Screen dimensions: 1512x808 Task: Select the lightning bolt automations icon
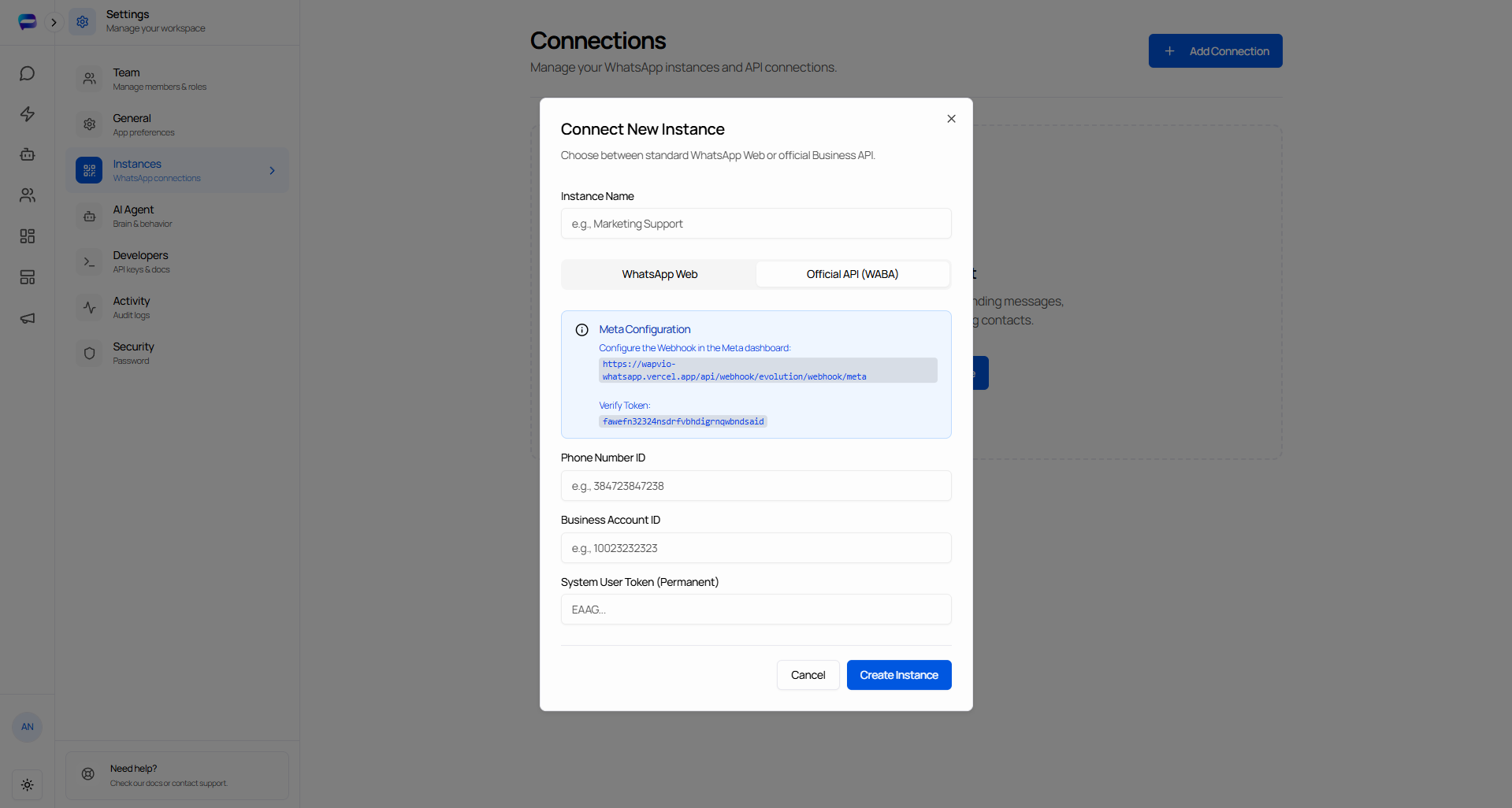click(x=27, y=114)
